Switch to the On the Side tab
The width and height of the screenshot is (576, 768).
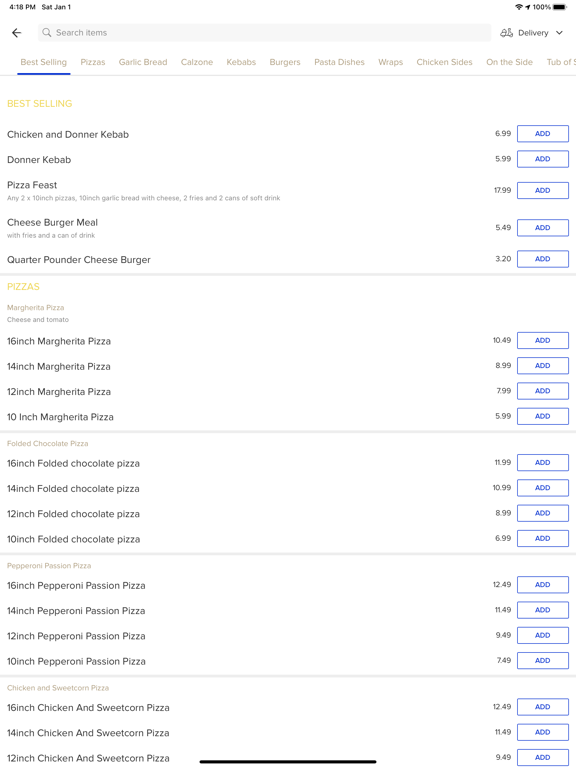509,62
